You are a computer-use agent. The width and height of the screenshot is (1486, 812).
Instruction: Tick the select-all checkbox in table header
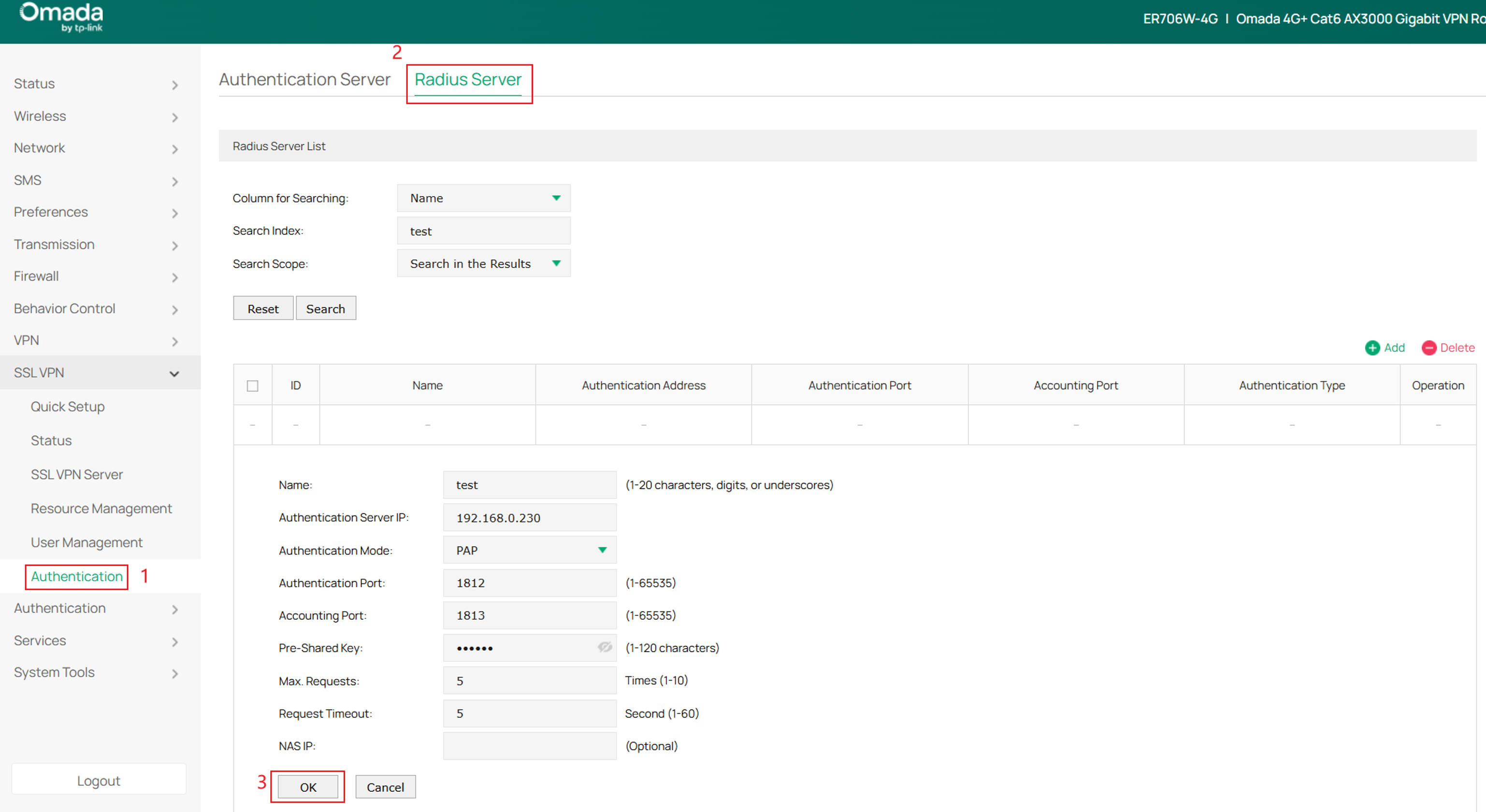click(253, 386)
